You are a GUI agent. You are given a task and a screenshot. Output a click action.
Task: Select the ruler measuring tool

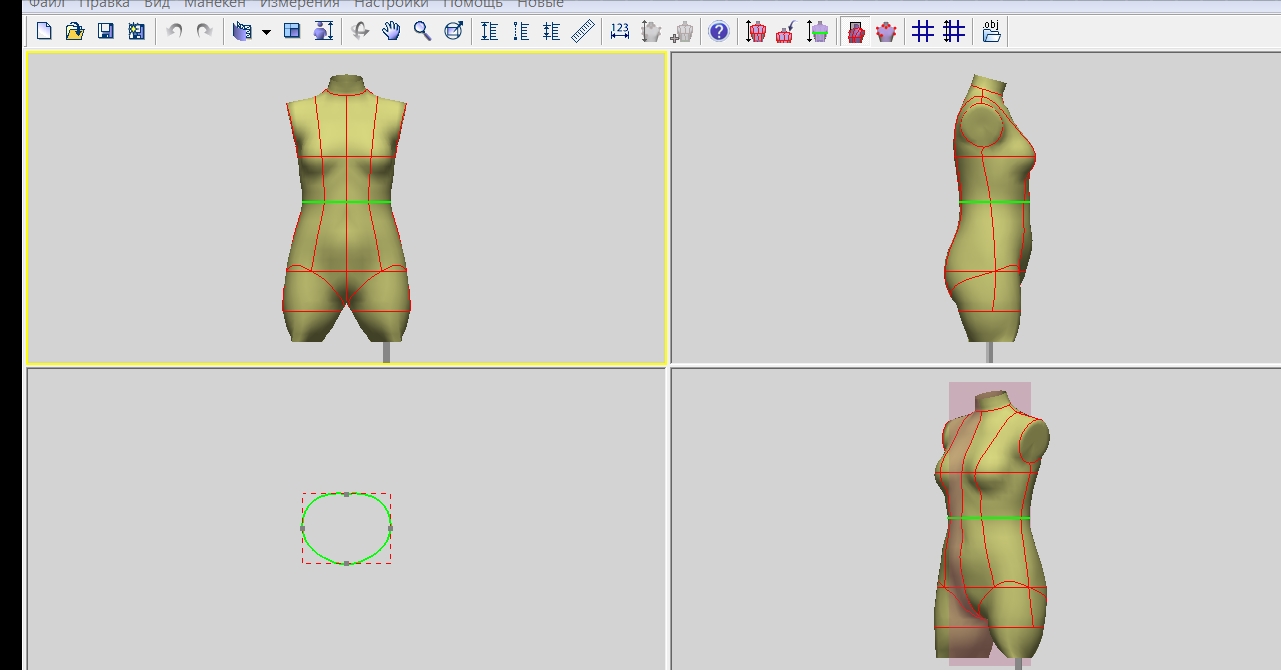(x=583, y=31)
